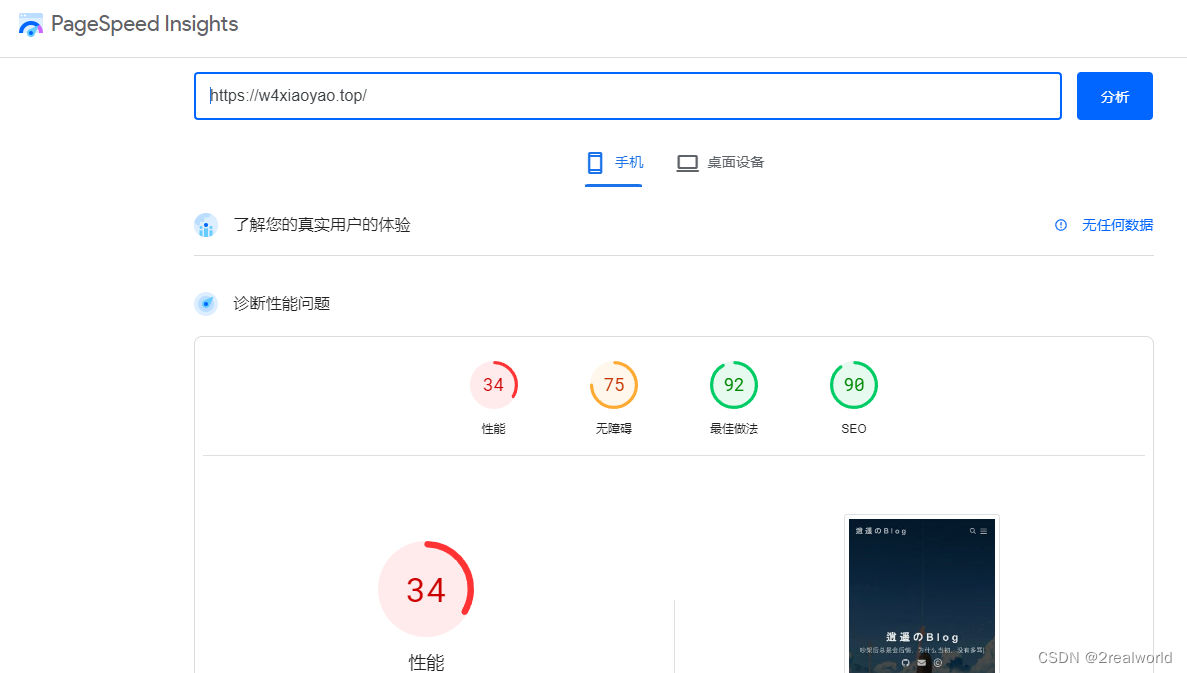
Task: Click the 无障碍 score gauge showing 75
Action: point(613,384)
